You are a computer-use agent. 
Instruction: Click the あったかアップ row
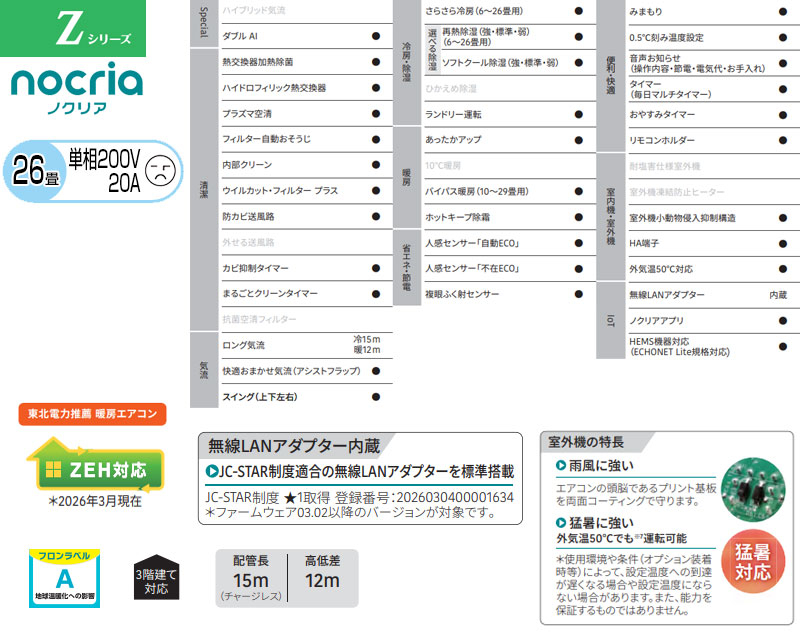[x=510, y=140]
